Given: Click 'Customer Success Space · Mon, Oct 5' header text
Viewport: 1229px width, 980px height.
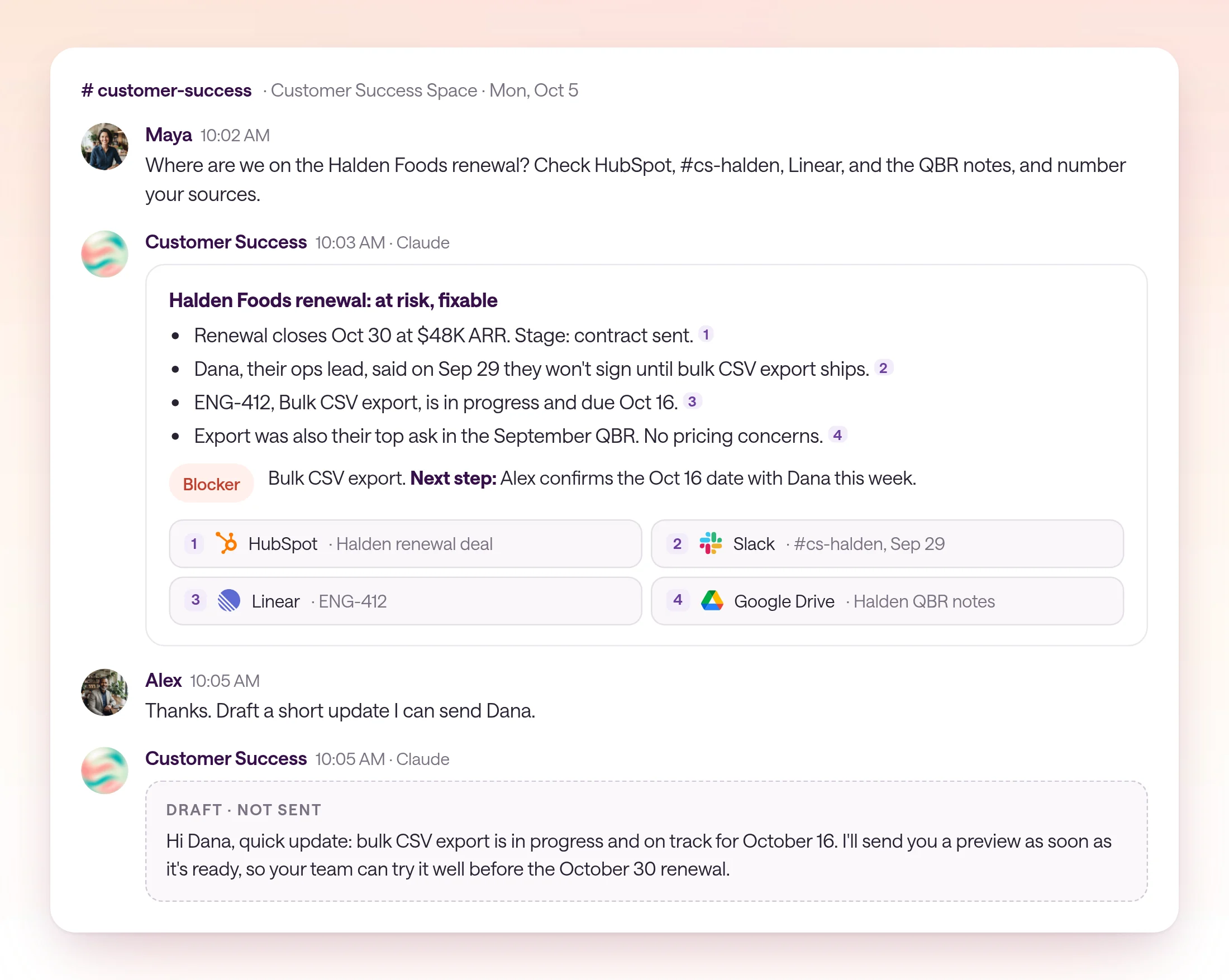Looking at the screenshot, I should pos(425,90).
